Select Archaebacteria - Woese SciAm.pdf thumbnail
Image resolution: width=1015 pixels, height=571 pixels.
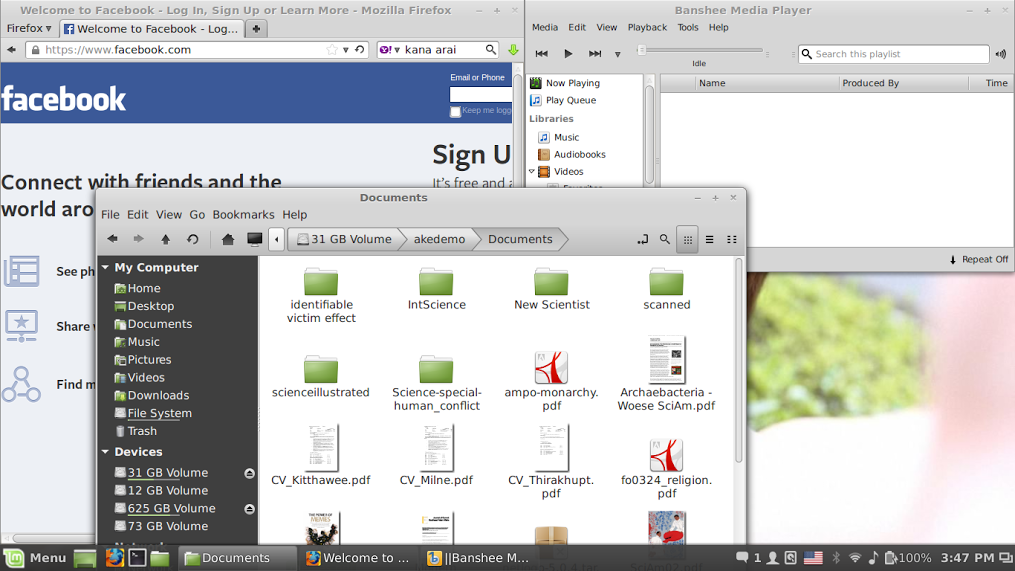[666, 360]
